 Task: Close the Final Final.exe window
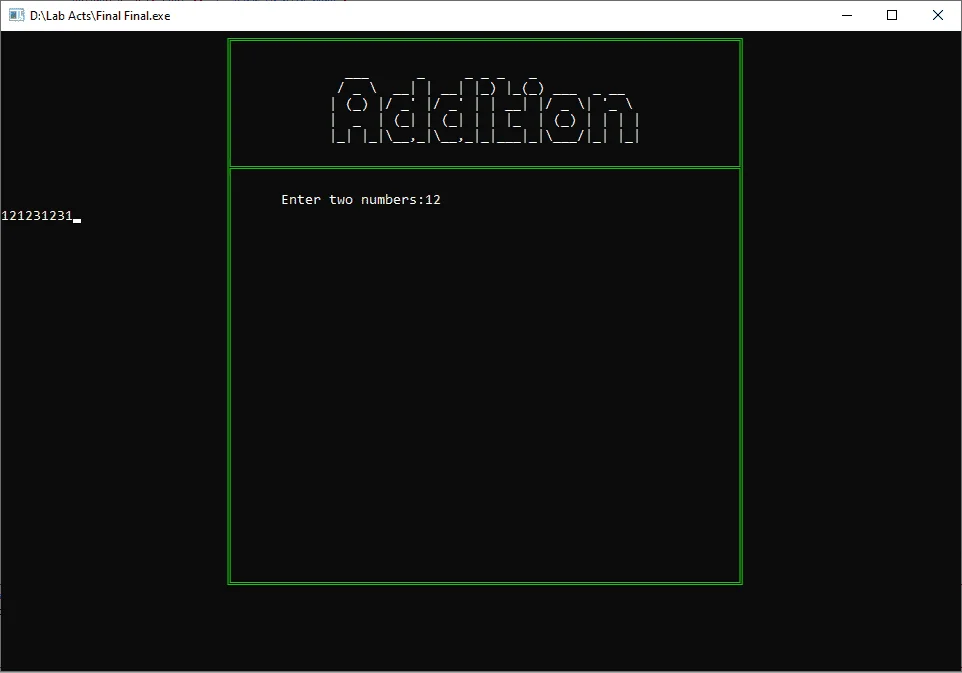937,15
